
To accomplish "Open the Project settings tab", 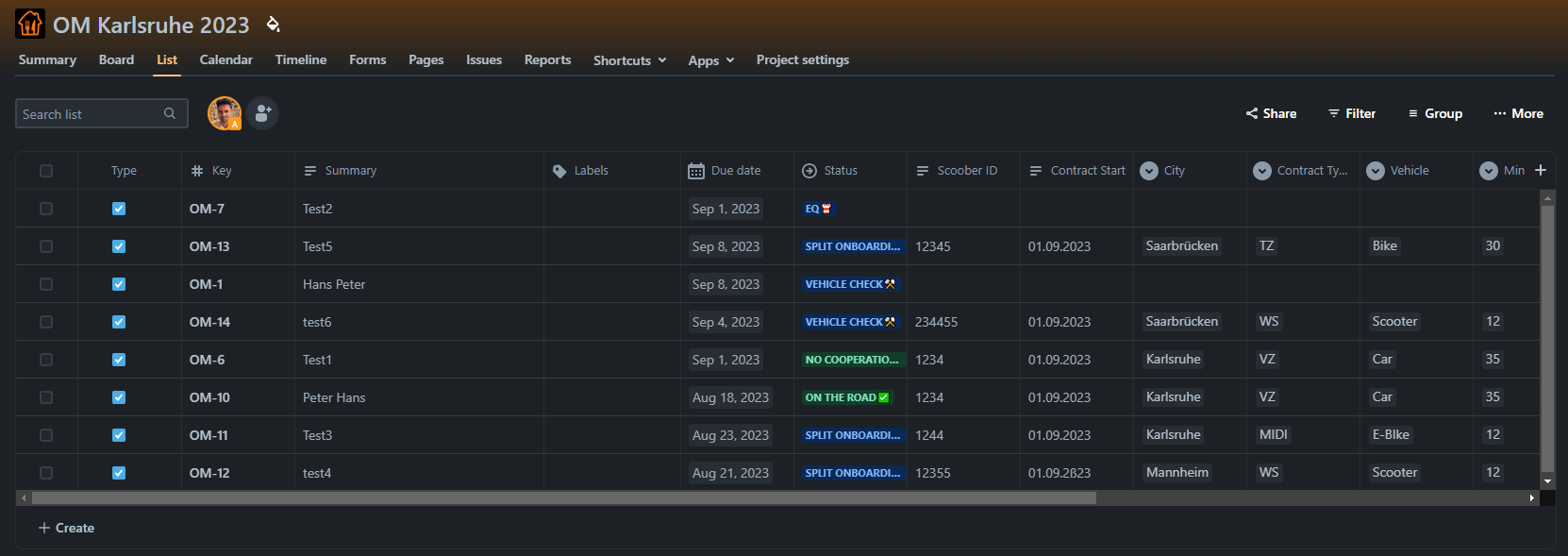I will click(x=803, y=59).
